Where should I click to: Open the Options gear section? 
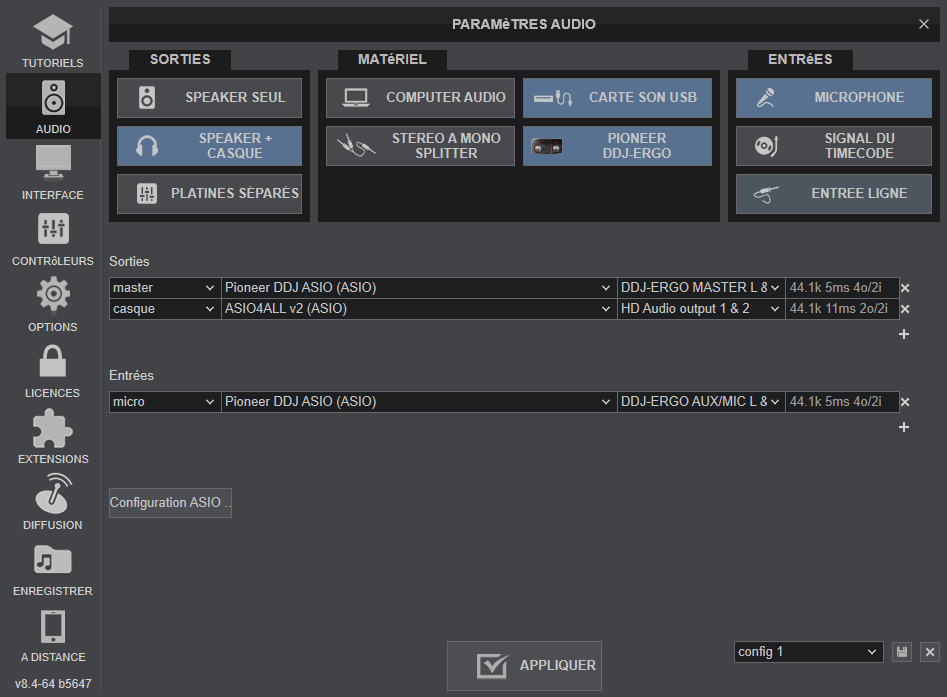(52, 304)
